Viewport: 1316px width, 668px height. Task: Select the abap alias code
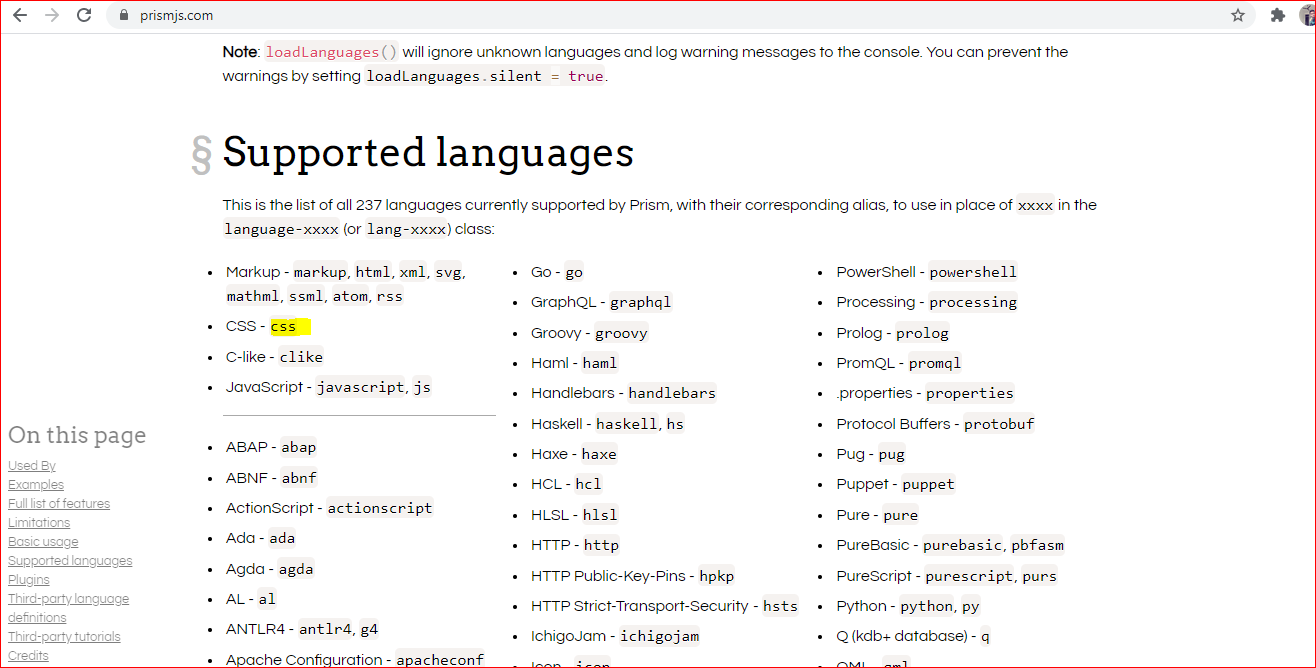point(299,447)
